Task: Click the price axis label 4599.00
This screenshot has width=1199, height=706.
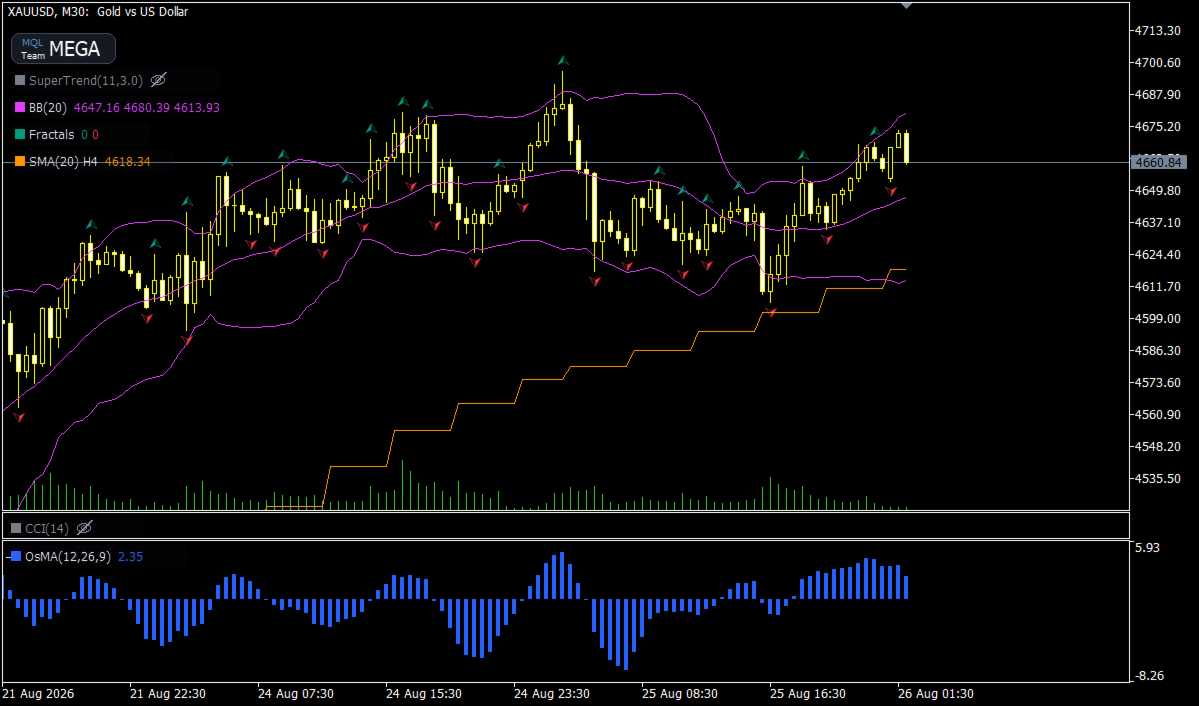Action: click(x=1158, y=318)
